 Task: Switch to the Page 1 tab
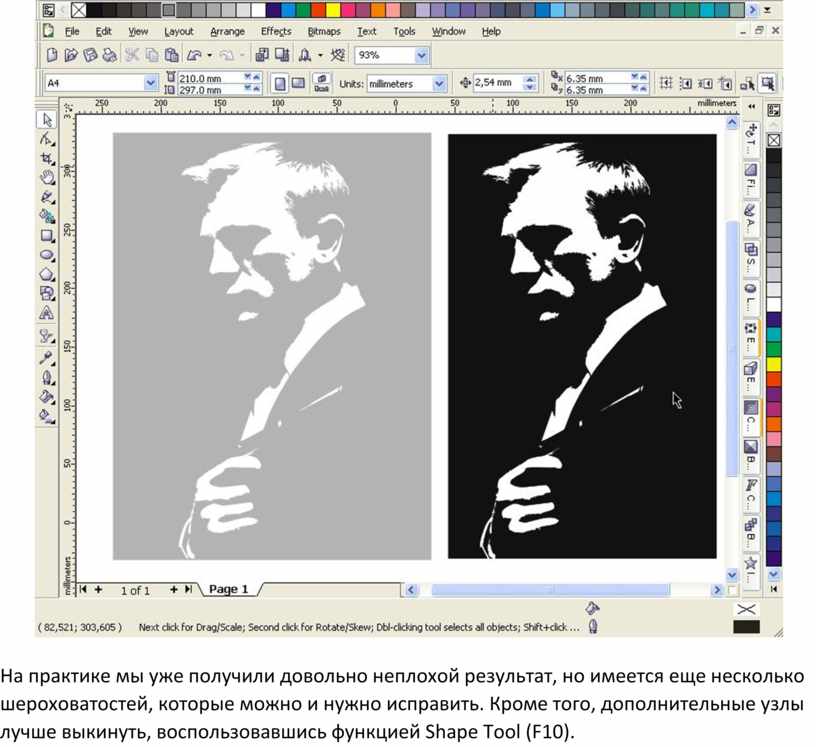tap(228, 589)
